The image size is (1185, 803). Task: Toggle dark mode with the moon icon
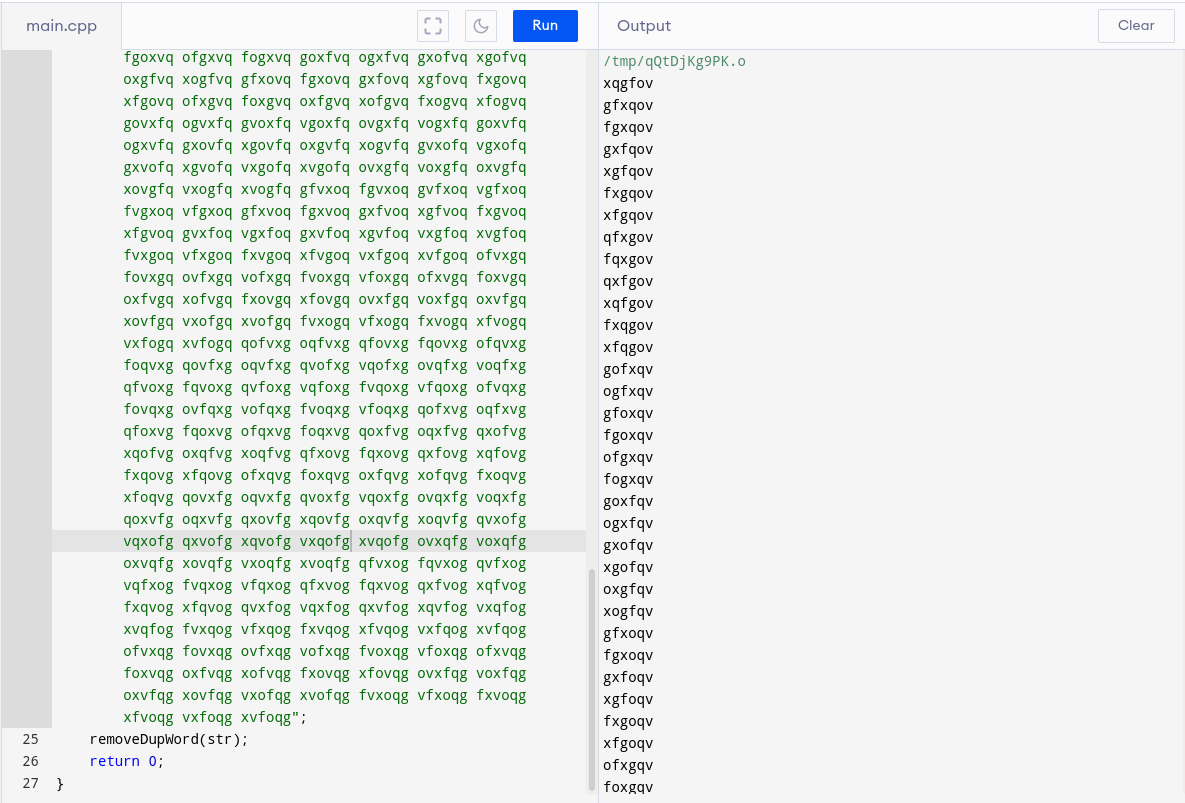click(x=481, y=26)
